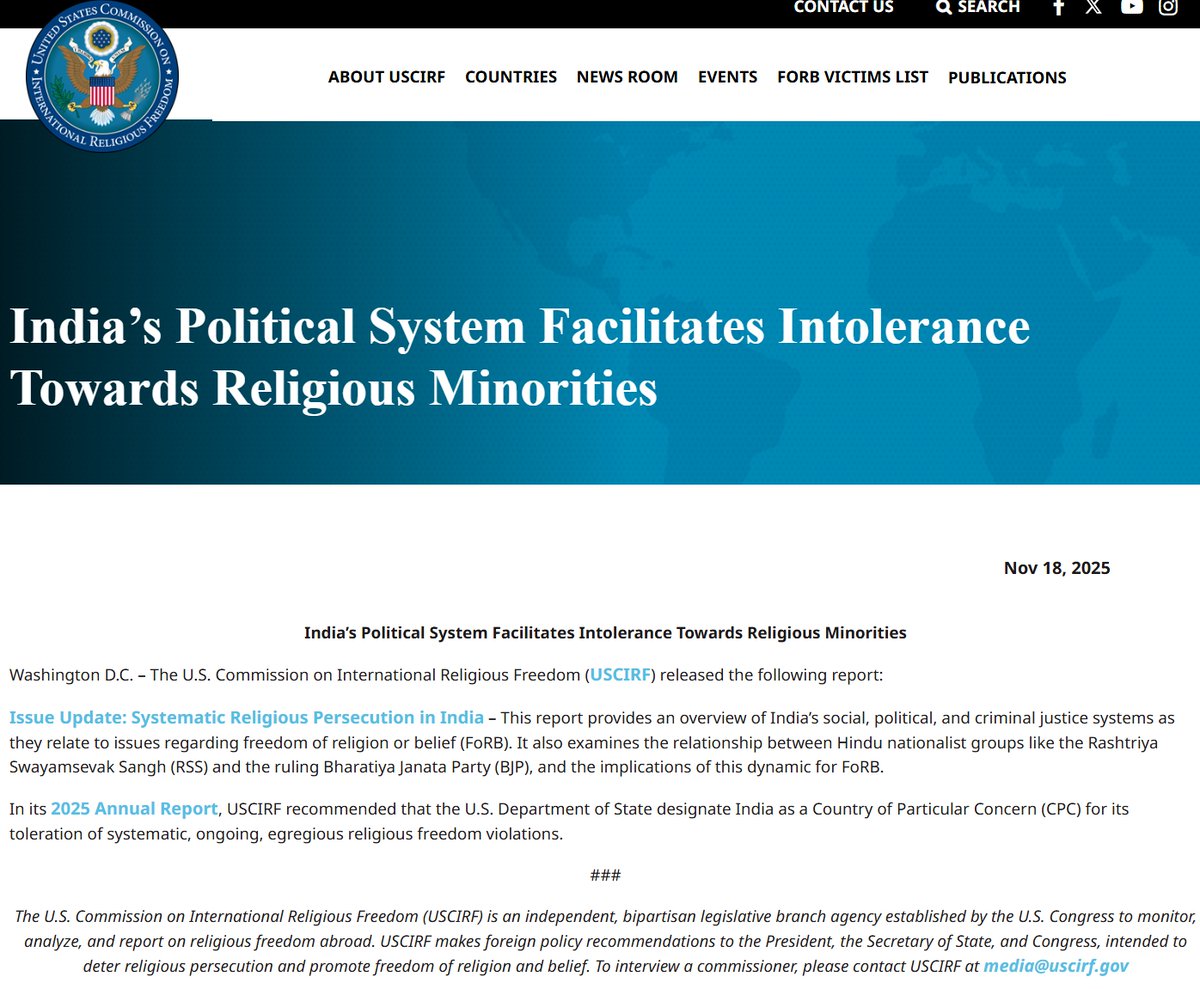Open the 2025 Annual Report link
The width and height of the screenshot is (1200, 989).
tap(134, 808)
